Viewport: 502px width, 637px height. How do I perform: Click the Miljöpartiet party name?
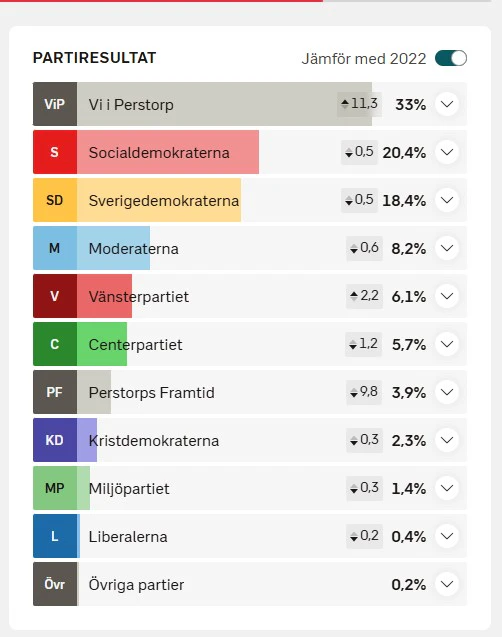[129, 489]
